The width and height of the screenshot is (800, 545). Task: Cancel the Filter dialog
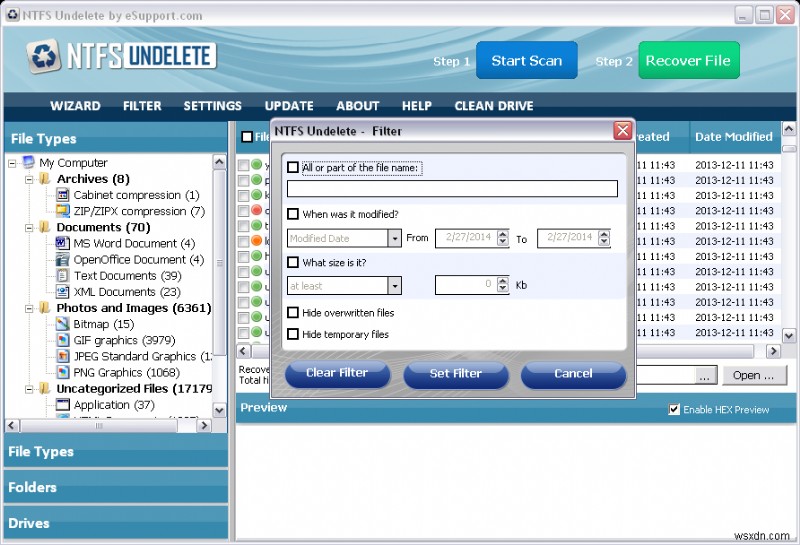coord(573,373)
